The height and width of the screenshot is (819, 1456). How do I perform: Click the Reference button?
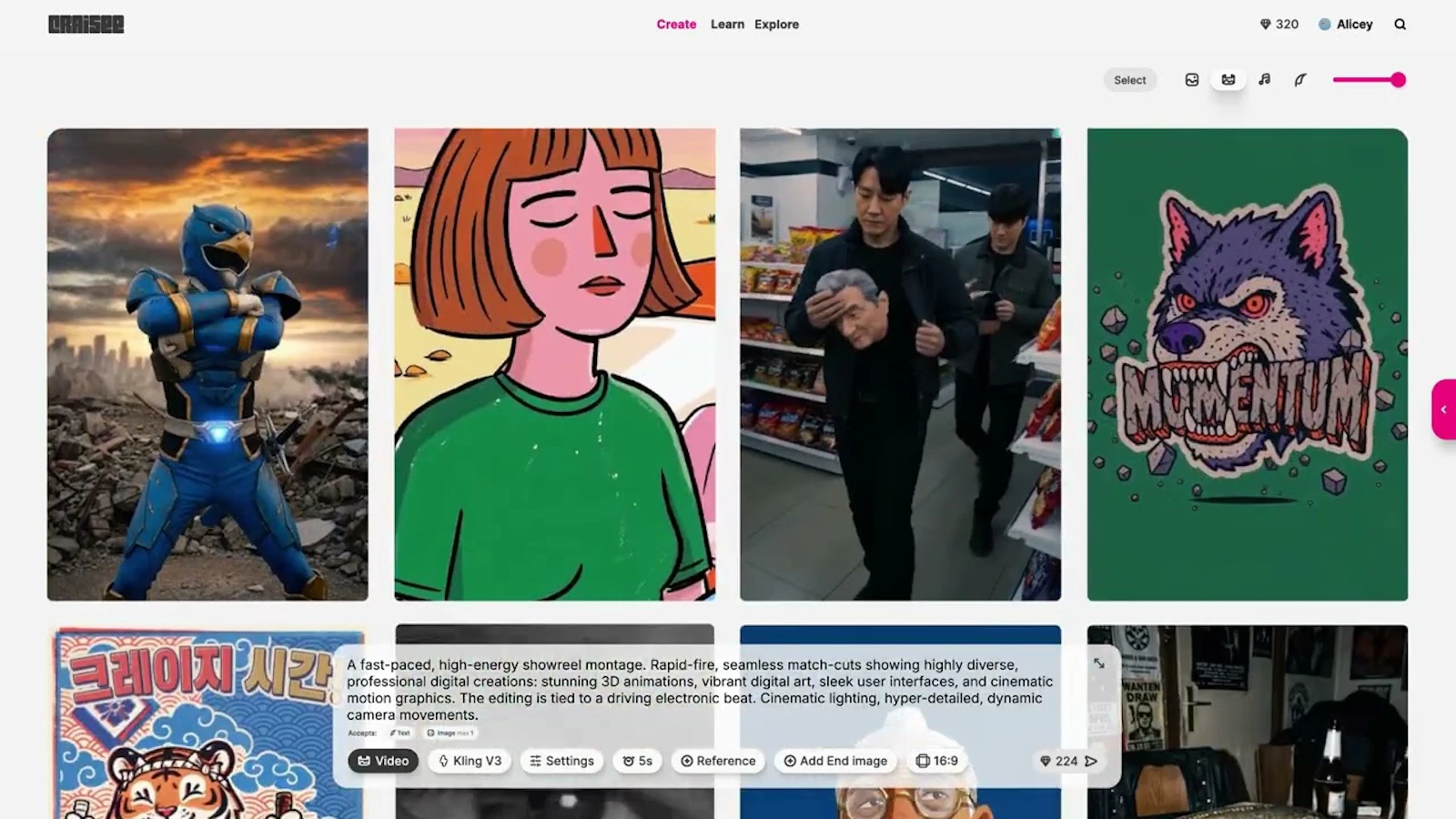(x=718, y=761)
